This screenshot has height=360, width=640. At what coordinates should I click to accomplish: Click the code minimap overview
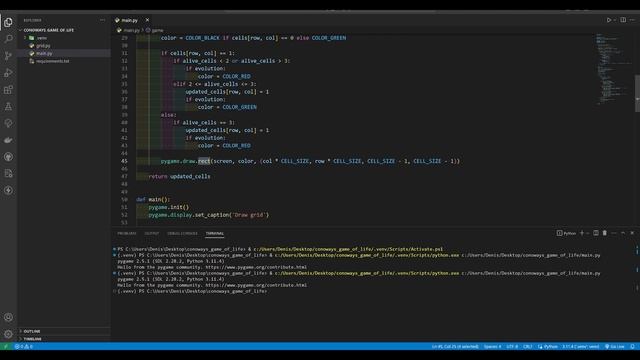(x=612, y=69)
